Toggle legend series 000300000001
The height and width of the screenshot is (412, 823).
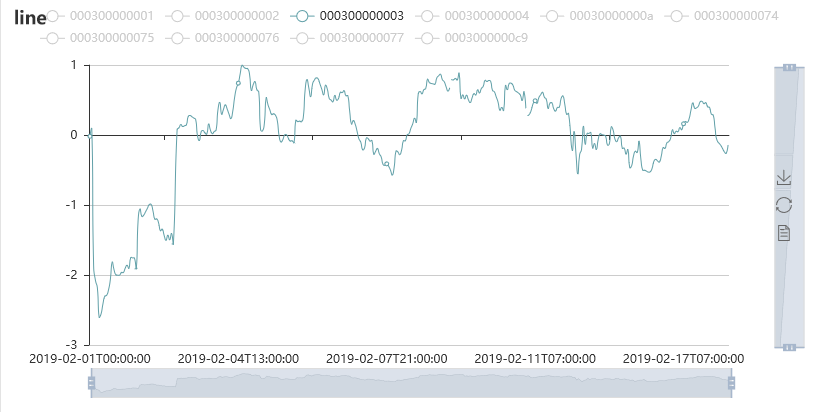(97, 16)
